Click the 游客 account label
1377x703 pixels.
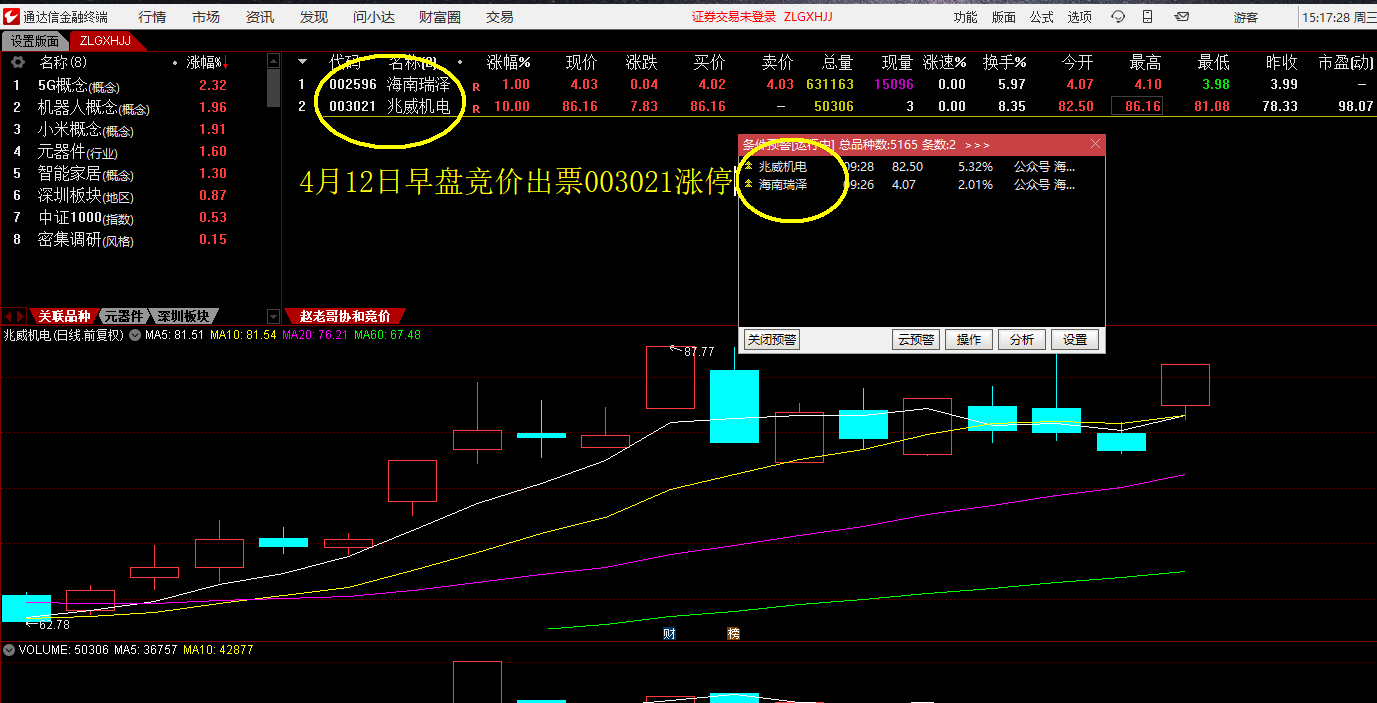(x=1246, y=17)
